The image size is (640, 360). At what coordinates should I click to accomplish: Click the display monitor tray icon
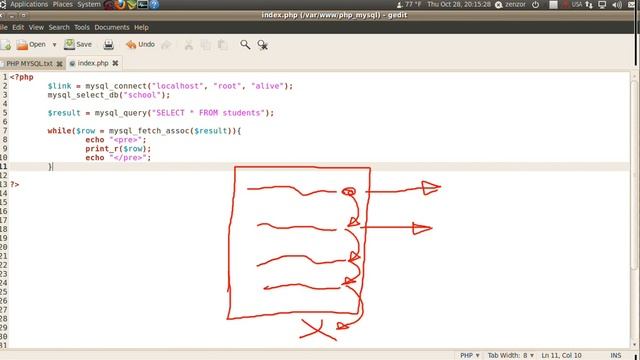click(602, 4)
